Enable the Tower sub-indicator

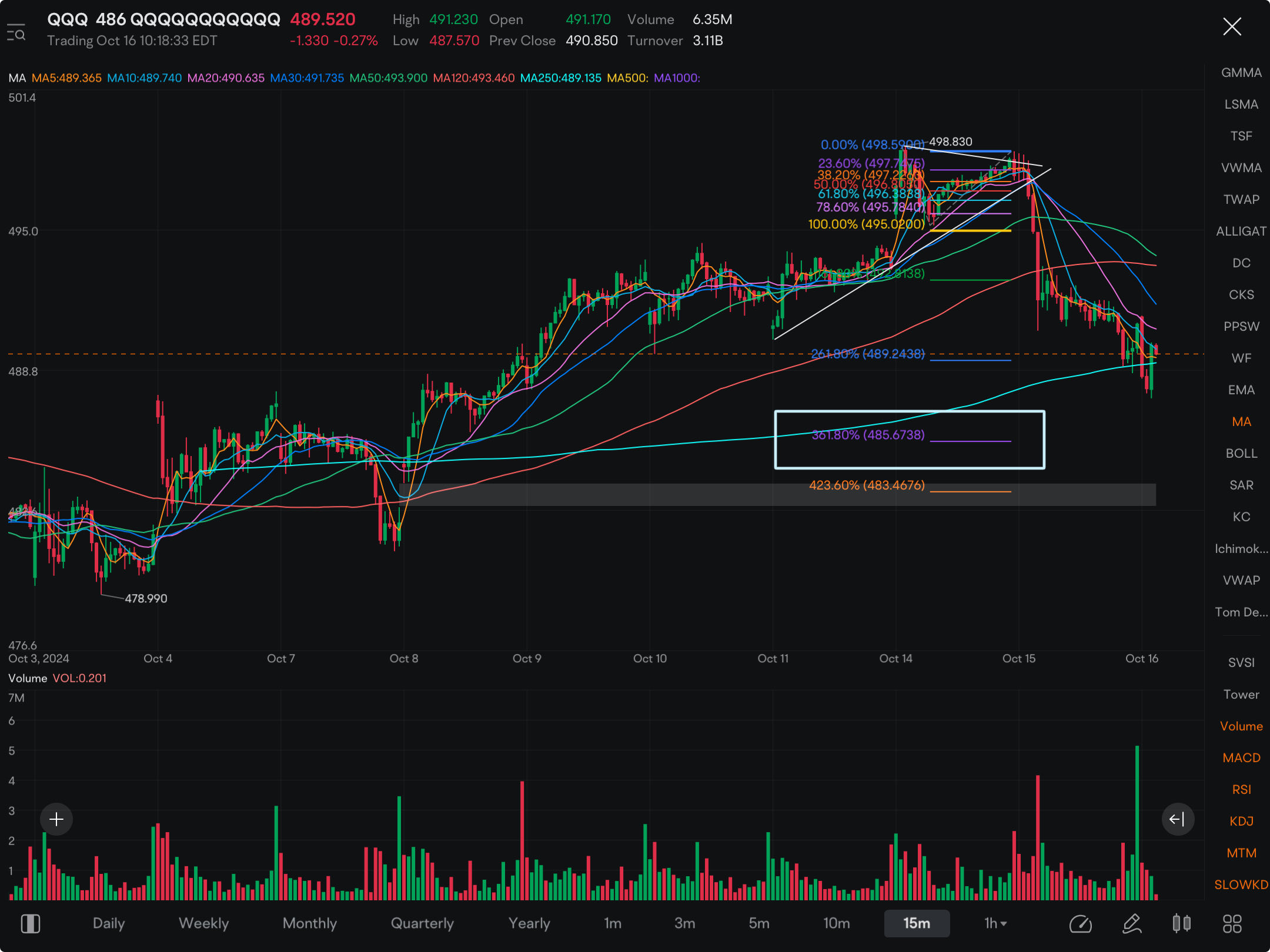click(1241, 695)
